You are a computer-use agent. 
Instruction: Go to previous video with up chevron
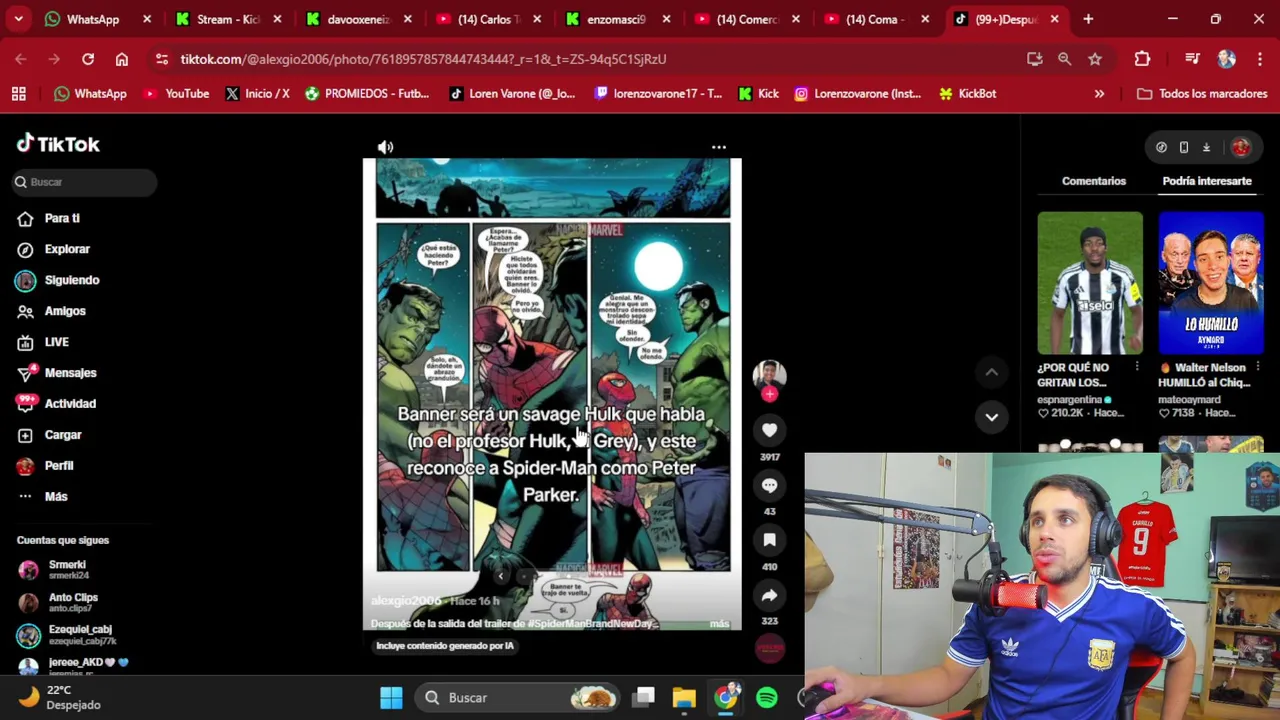pos(991,372)
